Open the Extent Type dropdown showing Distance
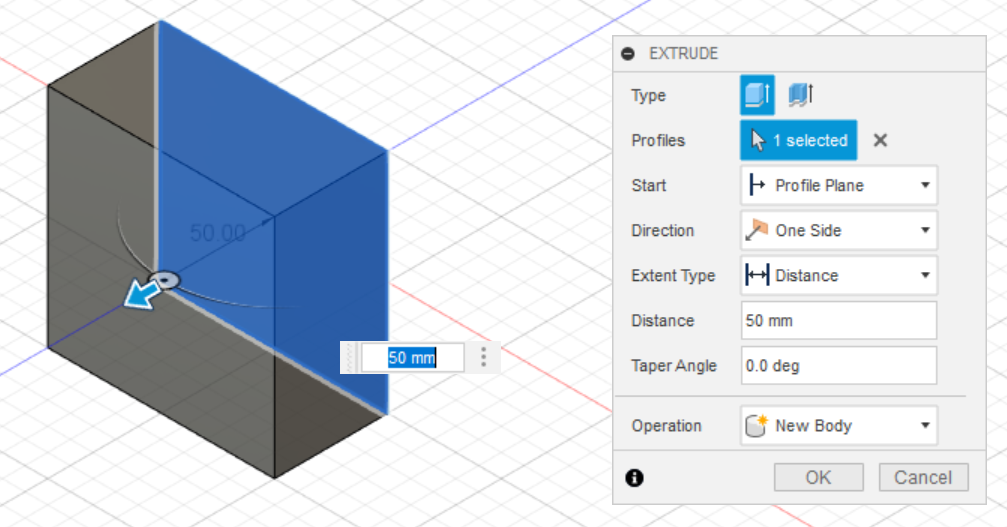1007x527 pixels. (839, 275)
